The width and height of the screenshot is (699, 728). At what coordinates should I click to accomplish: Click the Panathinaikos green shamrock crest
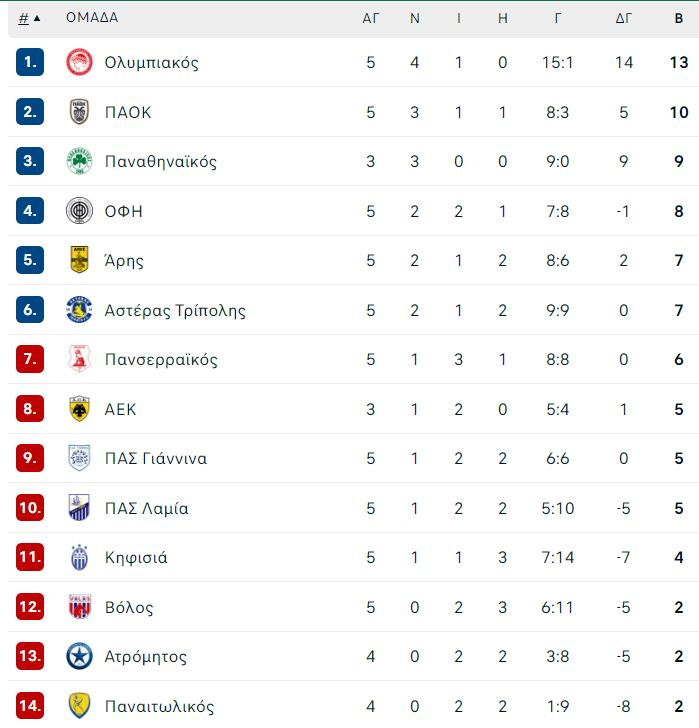[79, 161]
